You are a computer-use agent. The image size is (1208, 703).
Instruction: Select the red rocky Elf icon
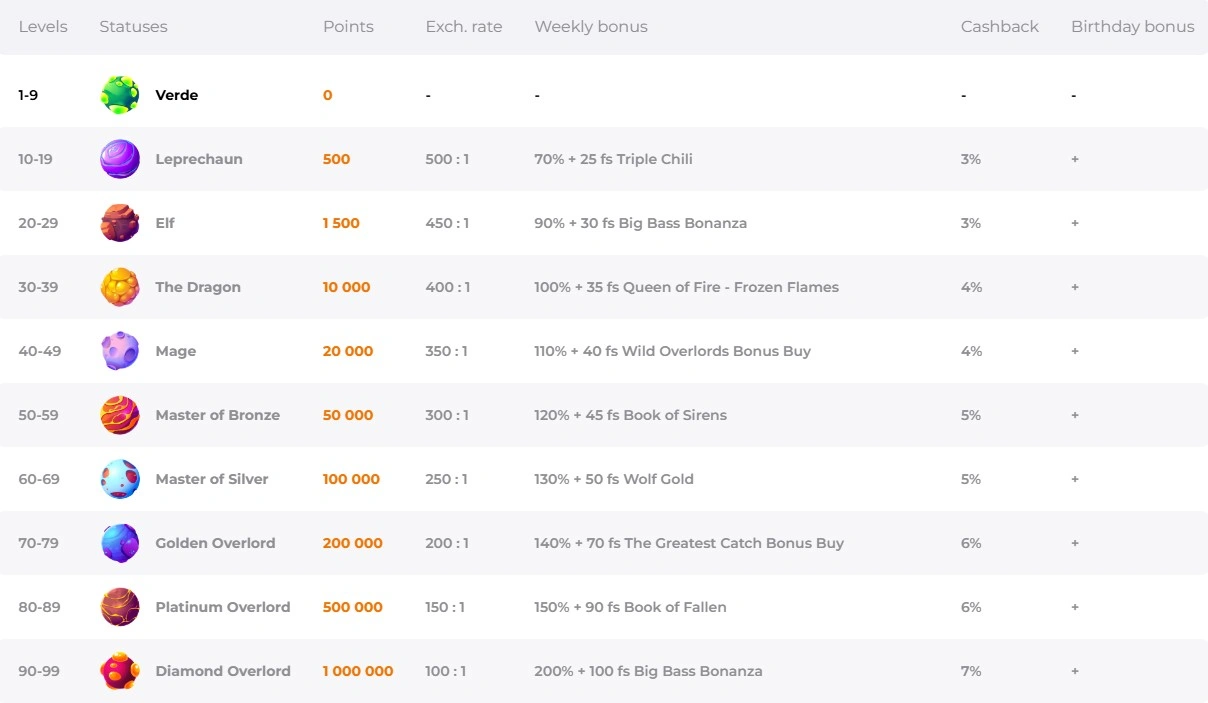[120, 223]
